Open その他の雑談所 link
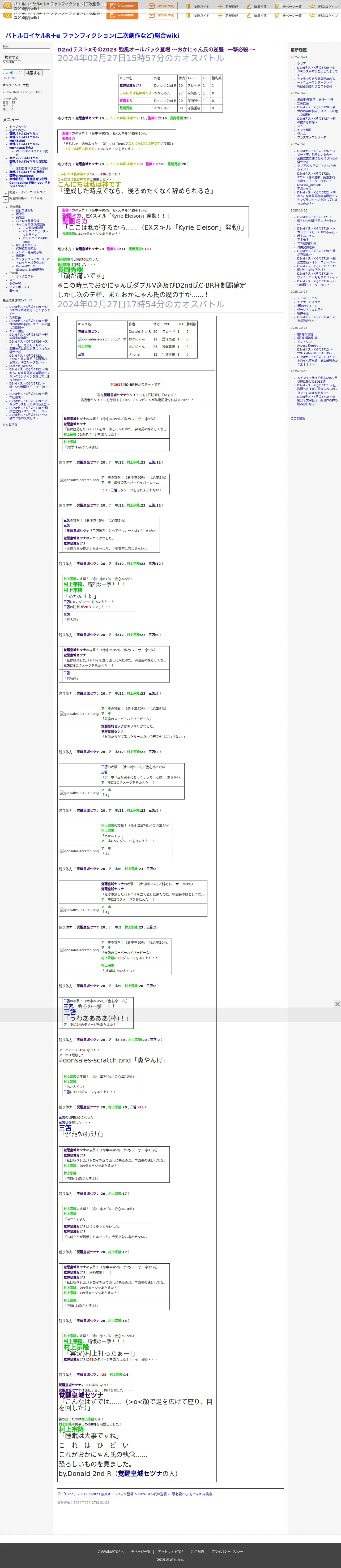The width and height of the screenshot is (341, 1568). 33,228
